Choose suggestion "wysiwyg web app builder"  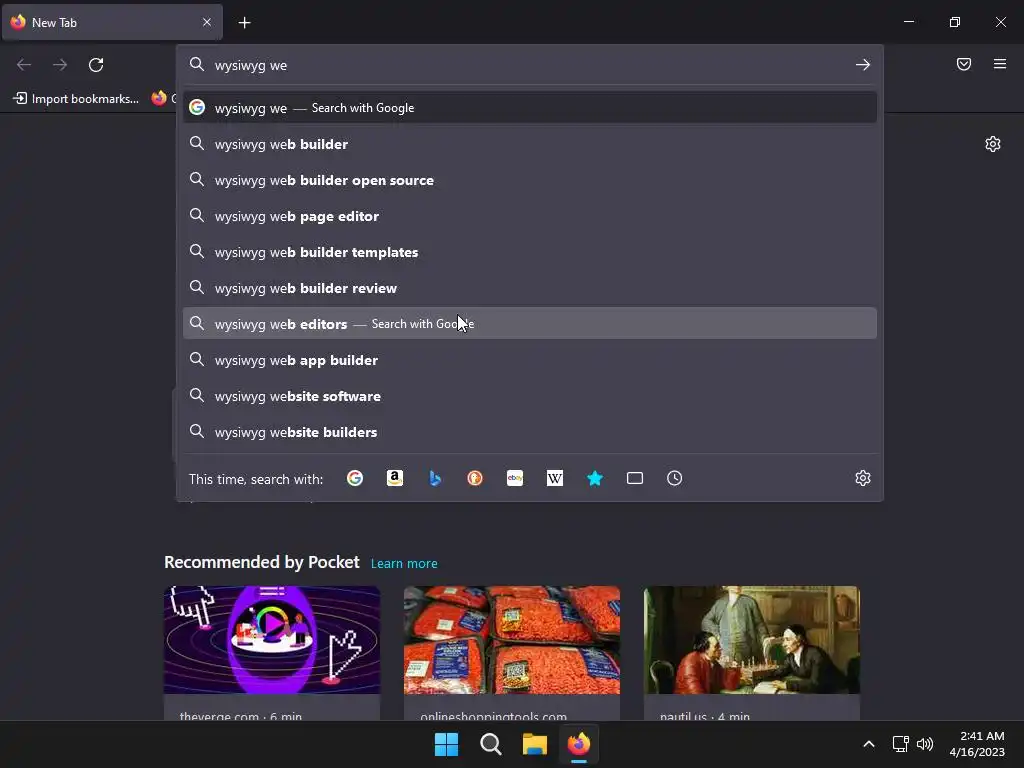(530, 360)
